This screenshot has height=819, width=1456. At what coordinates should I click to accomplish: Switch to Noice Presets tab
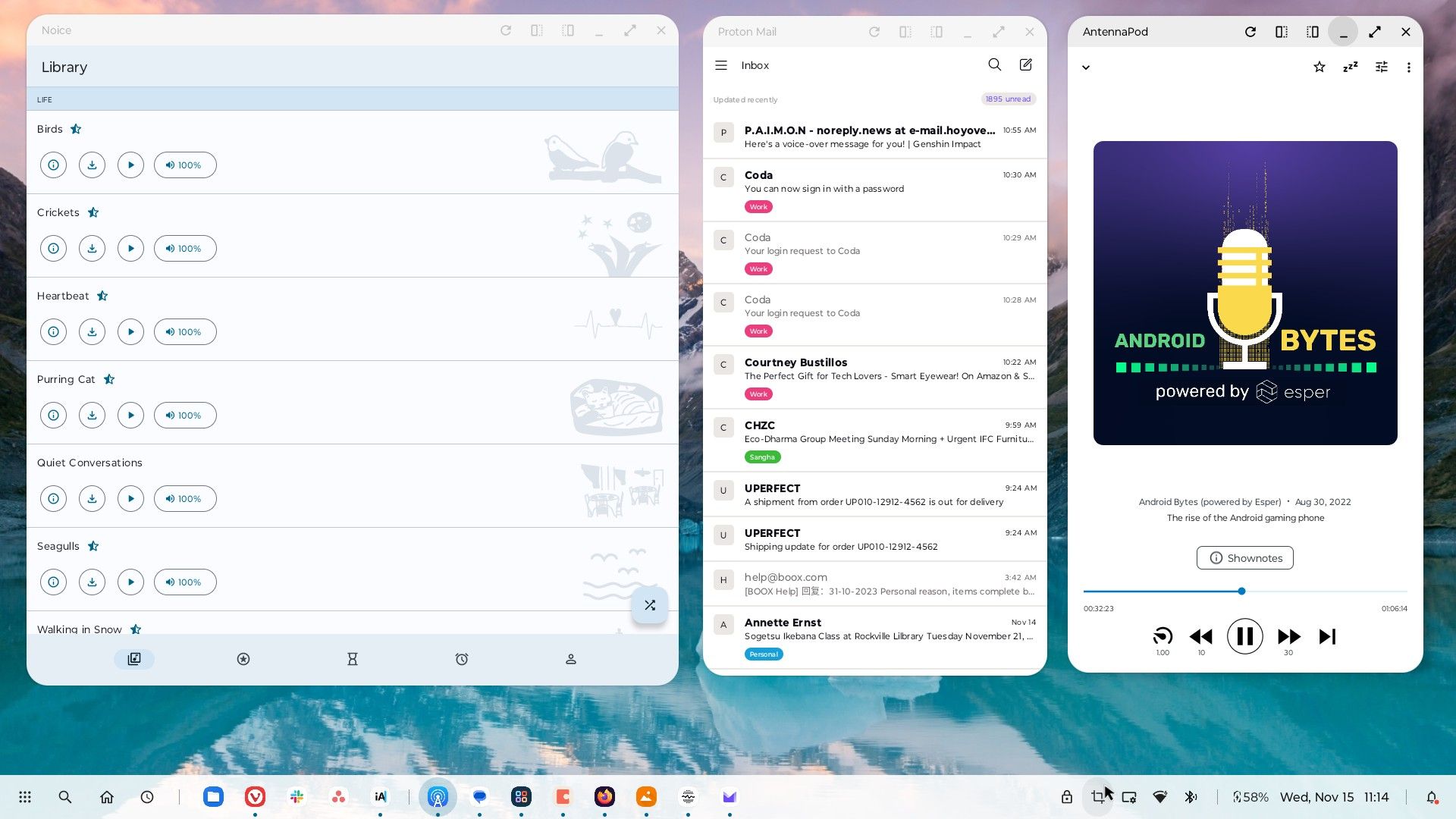pyautogui.click(x=243, y=659)
